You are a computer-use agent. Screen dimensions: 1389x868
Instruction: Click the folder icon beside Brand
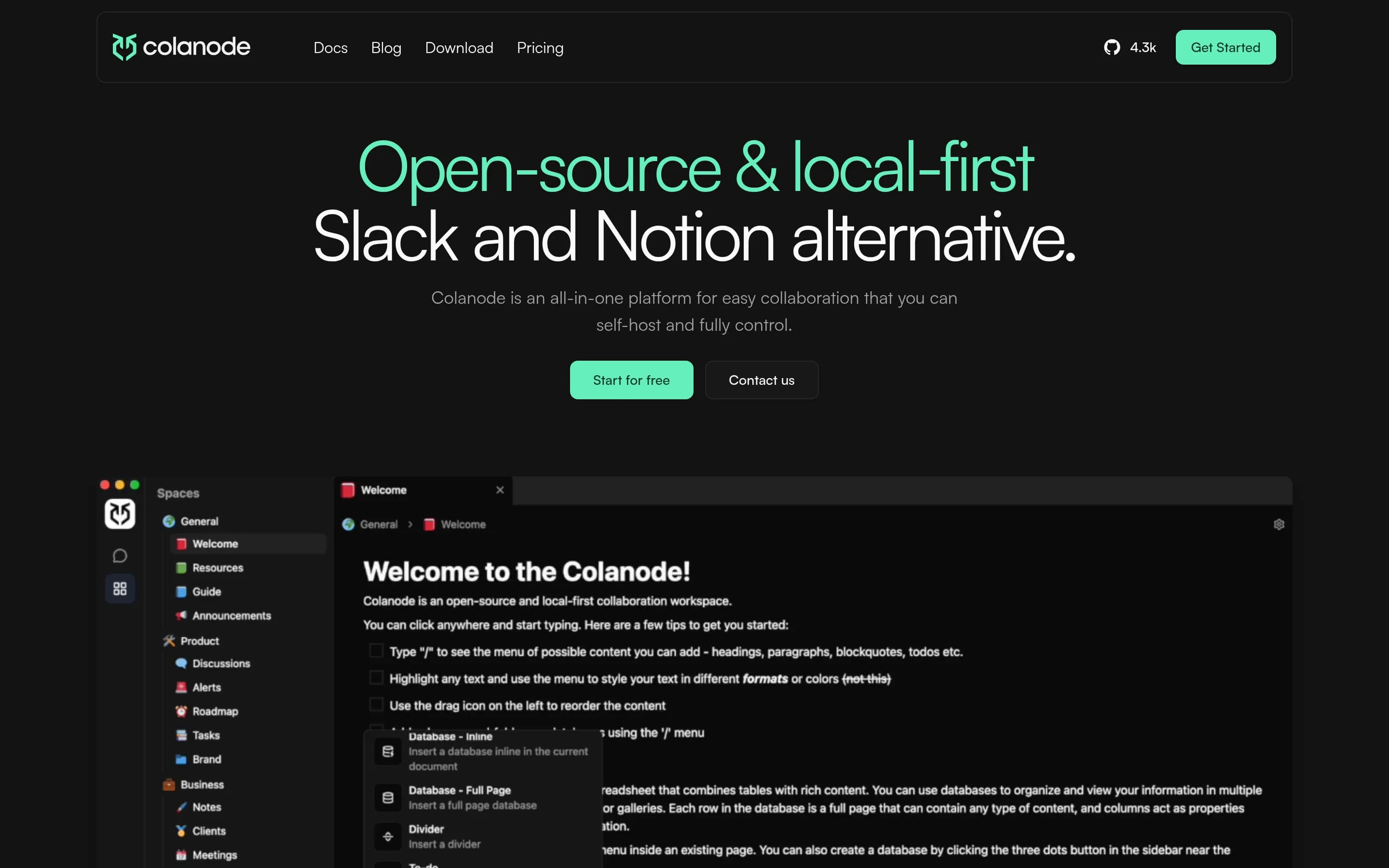coord(181,759)
